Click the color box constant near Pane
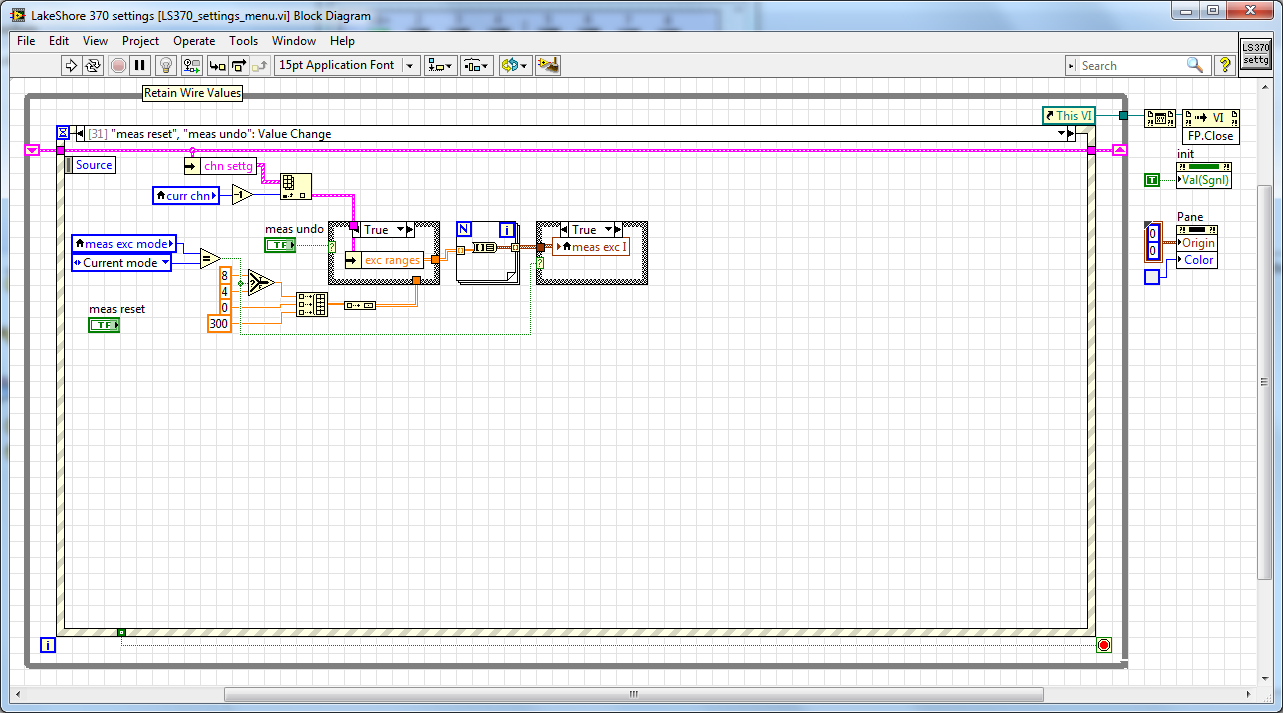The image size is (1283, 713). (1152, 276)
